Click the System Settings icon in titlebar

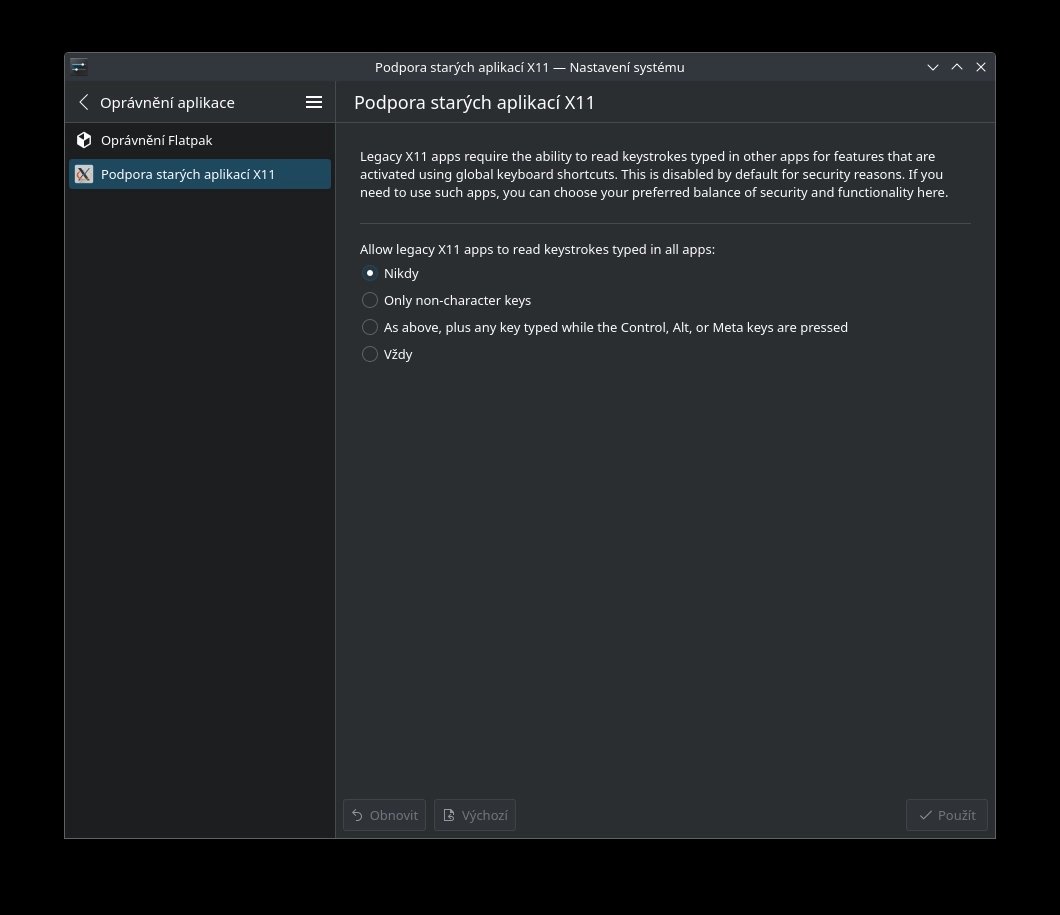tap(79, 67)
